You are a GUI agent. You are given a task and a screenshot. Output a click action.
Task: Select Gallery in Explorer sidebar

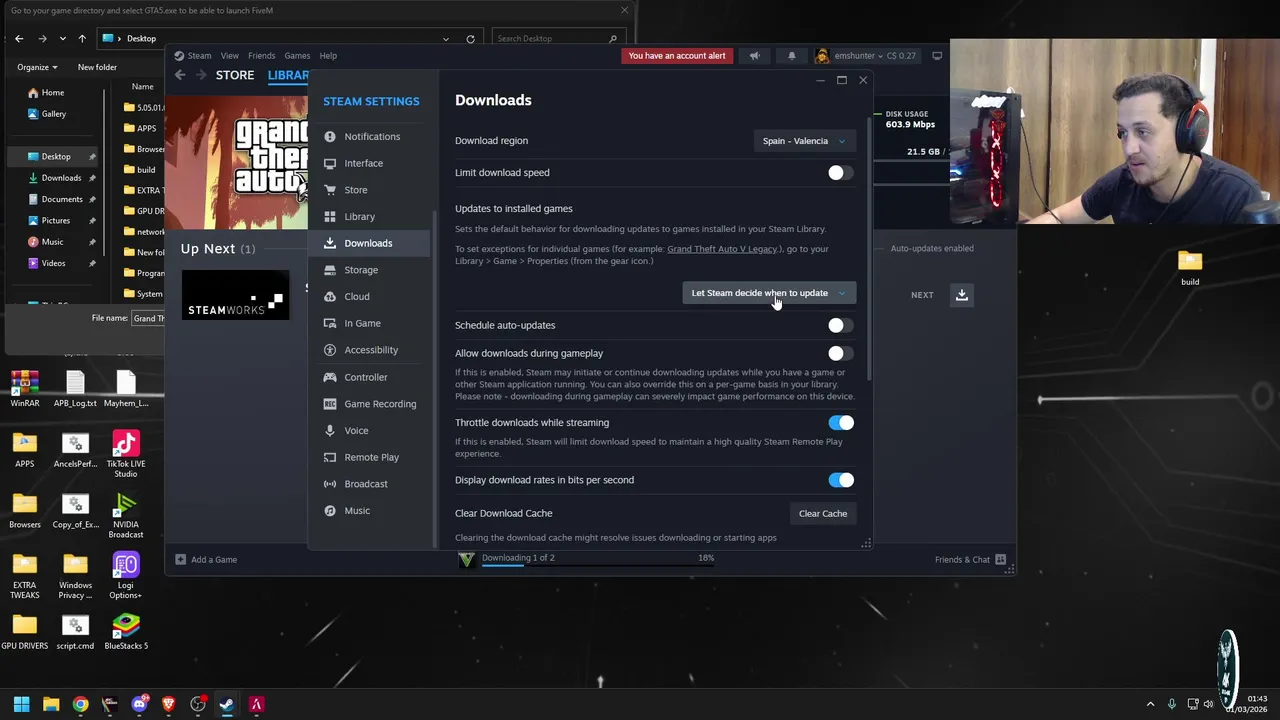(x=53, y=114)
